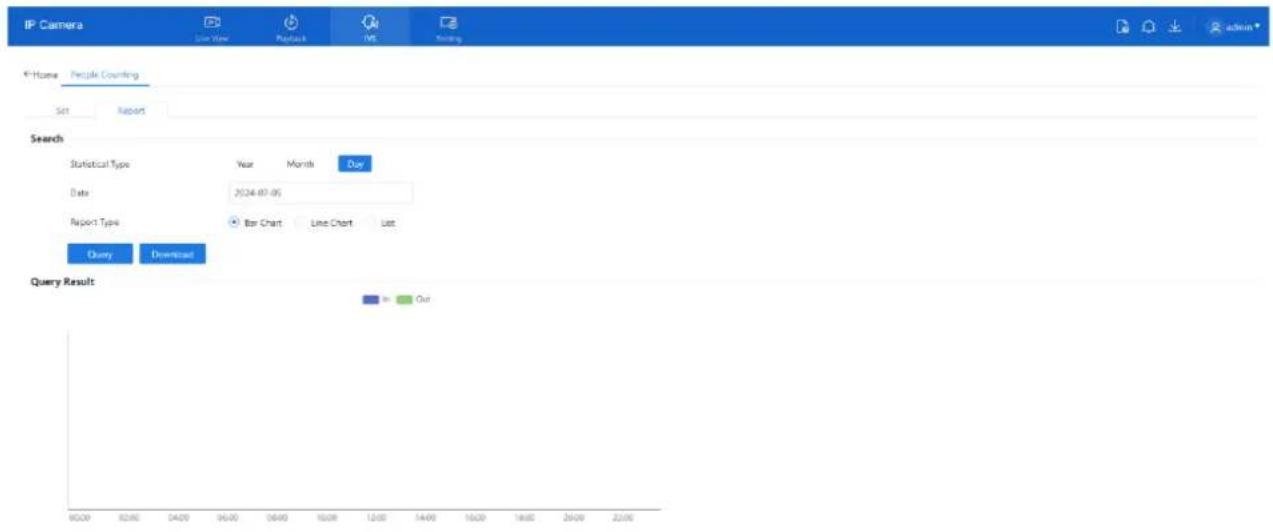Image resolution: width=1273 pixels, height=532 pixels.
Task: Open the alarm bell notifications
Action: point(1150,28)
